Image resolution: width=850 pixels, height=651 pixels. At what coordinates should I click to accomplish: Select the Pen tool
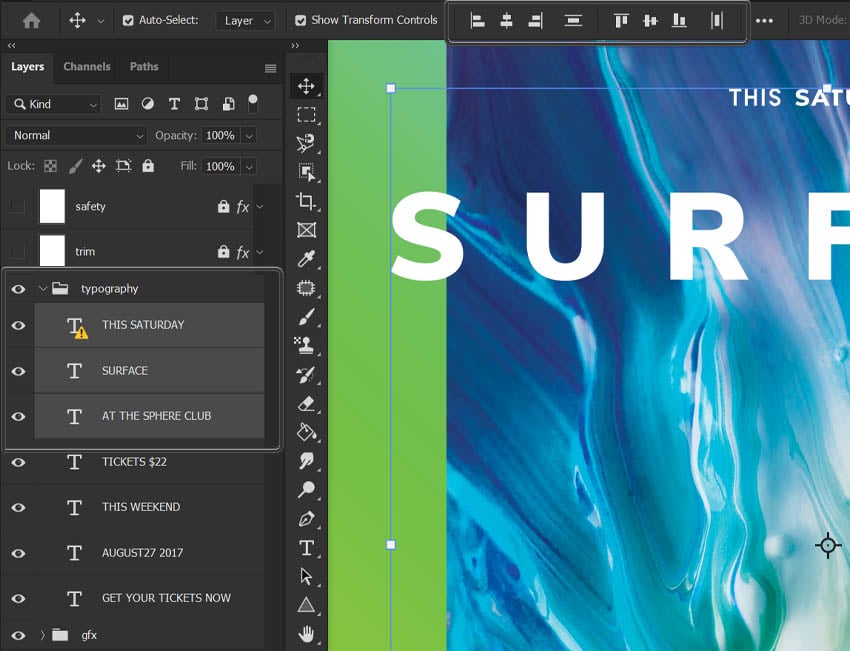(x=306, y=519)
